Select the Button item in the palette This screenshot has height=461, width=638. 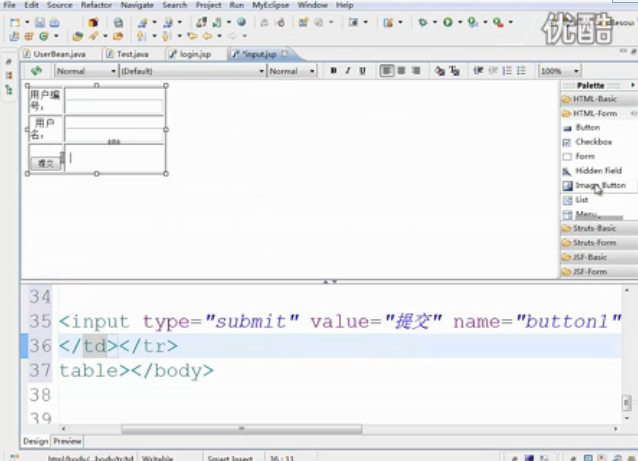[x=587, y=128]
